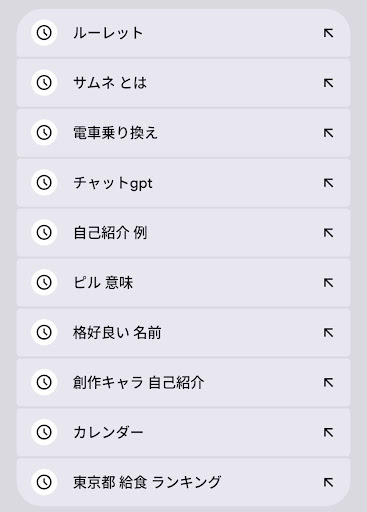Select the ピル 意味 recent search
367x512 pixels.
pos(103,283)
